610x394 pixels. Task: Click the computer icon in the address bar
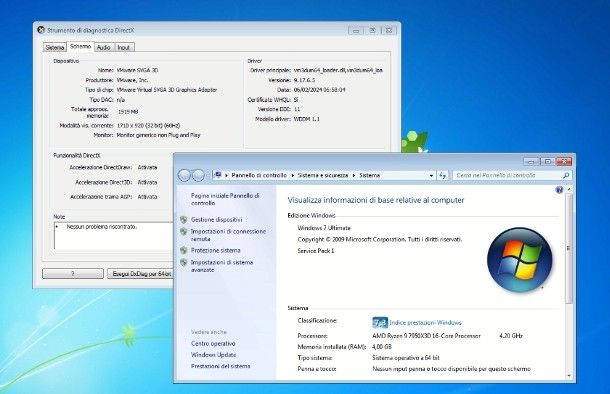click(218, 175)
